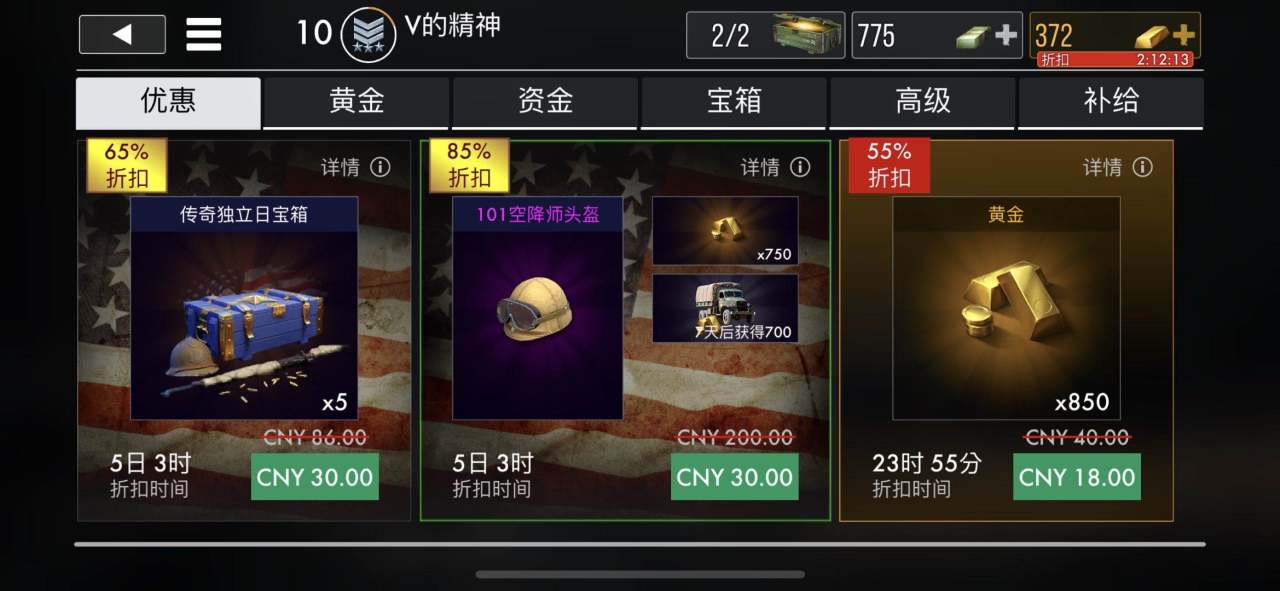Open the 2/2 supply crate counter
This screenshot has width=1280, height=591.
pos(765,35)
